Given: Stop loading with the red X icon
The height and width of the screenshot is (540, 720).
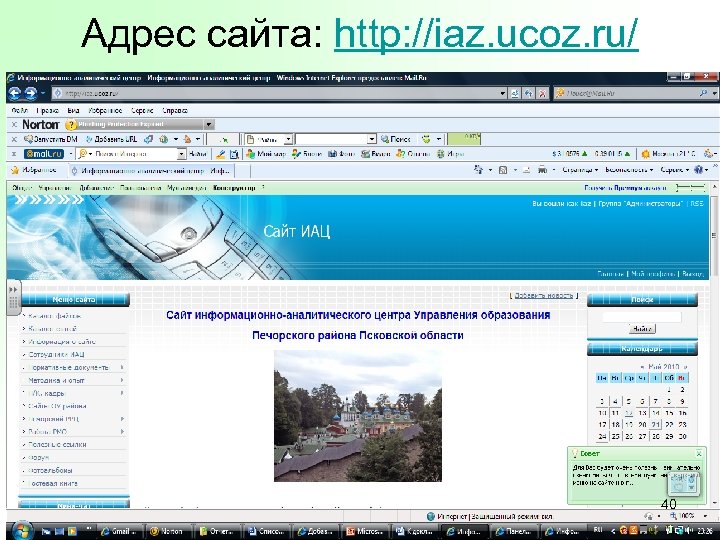Looking at the screenshot, I should pyautogui.click(x=542, y=94).
